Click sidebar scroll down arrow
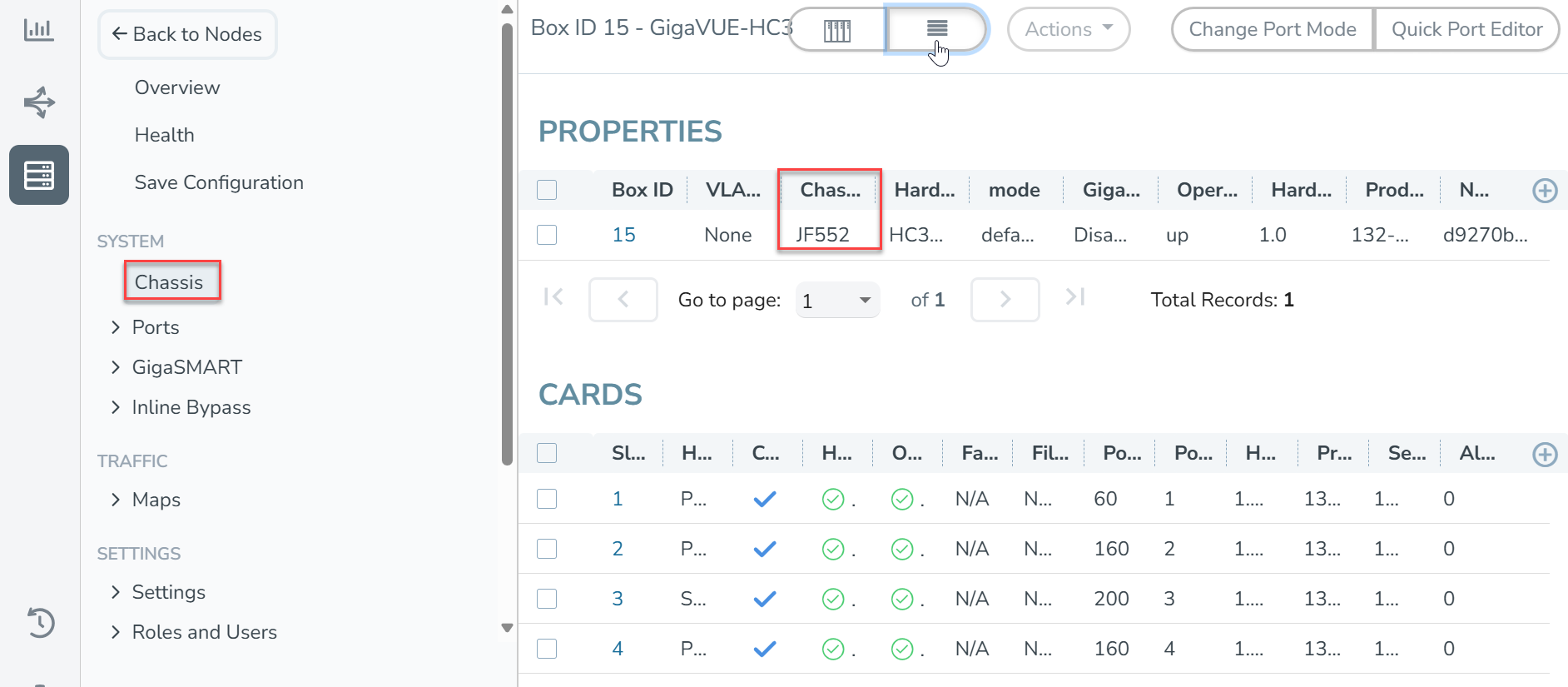1568x687 pixels. (508, 628)
